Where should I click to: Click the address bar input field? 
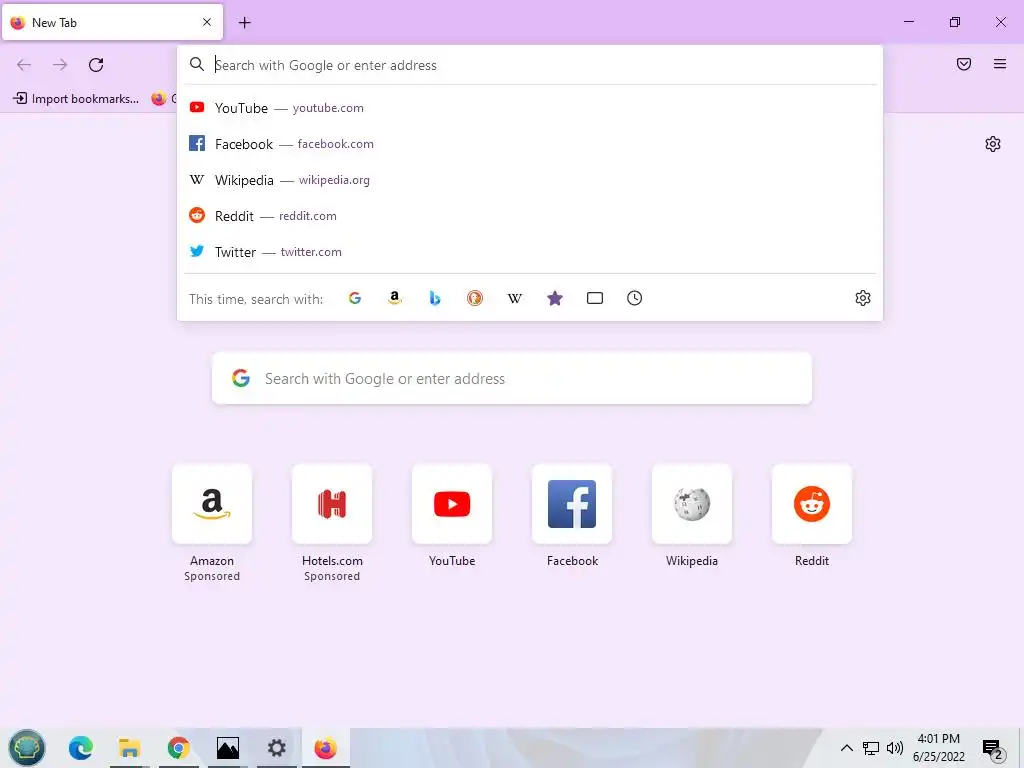coord(530,65)
